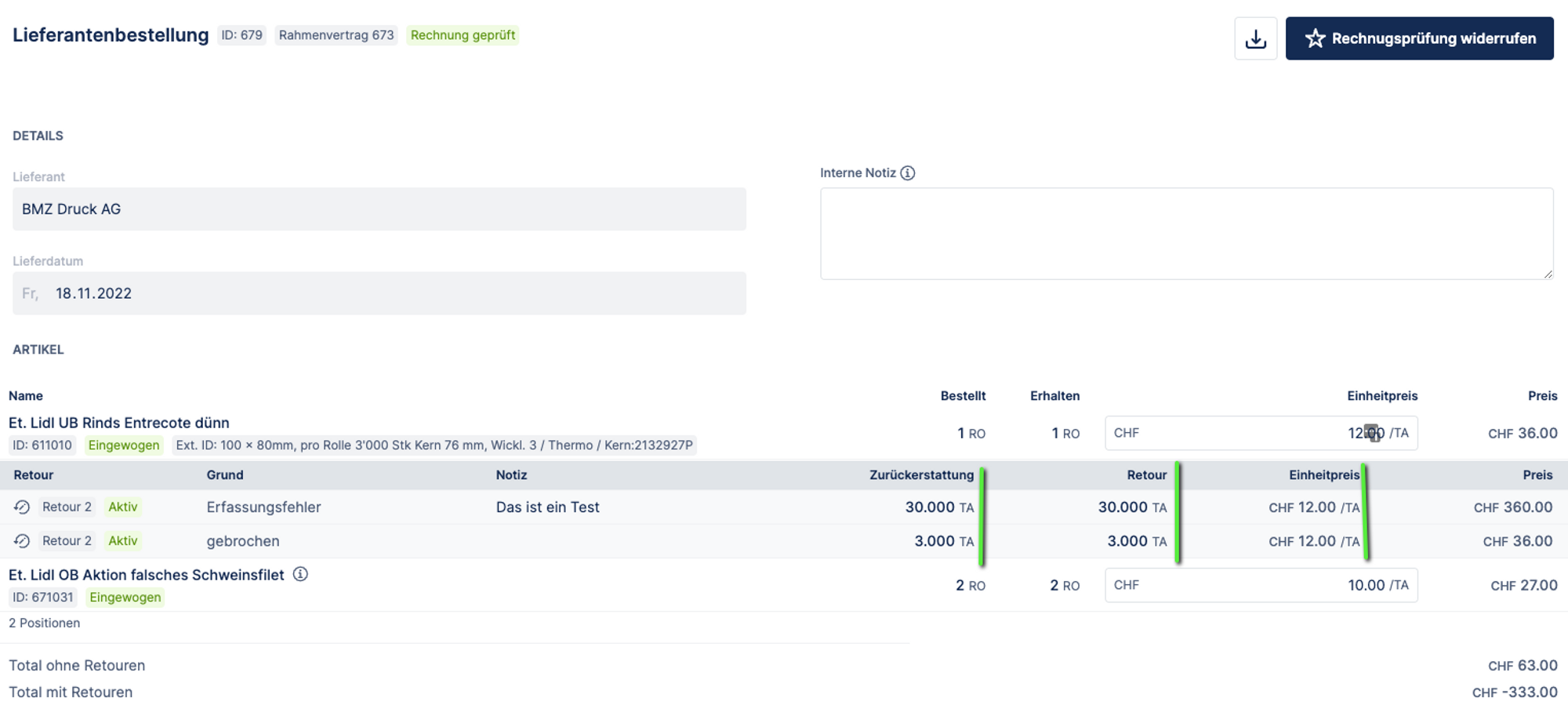The width and height of the screenshot is (1568, 705).
Task: Click info icon beside falsches Schweinsfilet
Action: click(300, 574)
